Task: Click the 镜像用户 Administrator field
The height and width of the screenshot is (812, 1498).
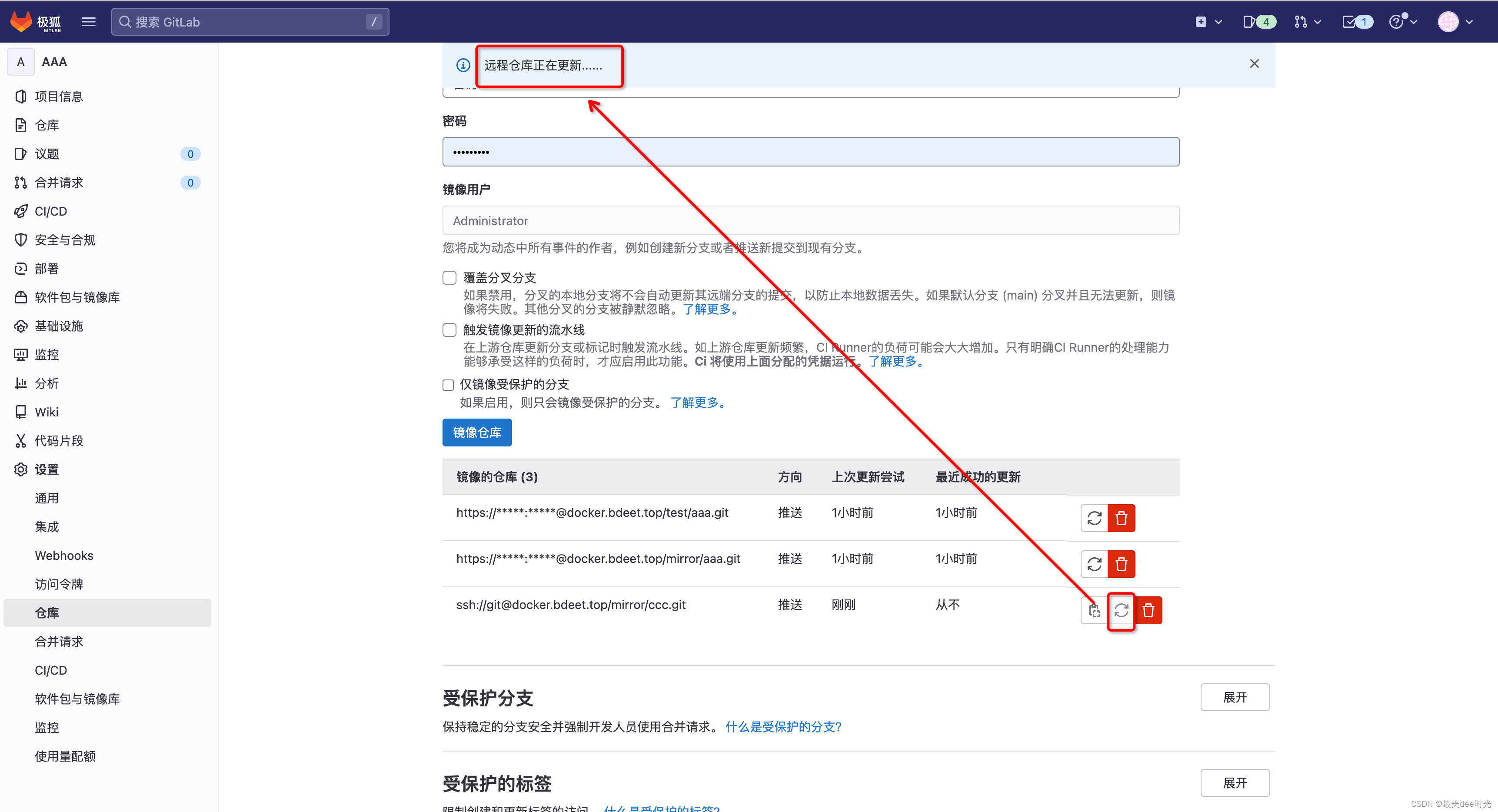Action: (811, 220)
